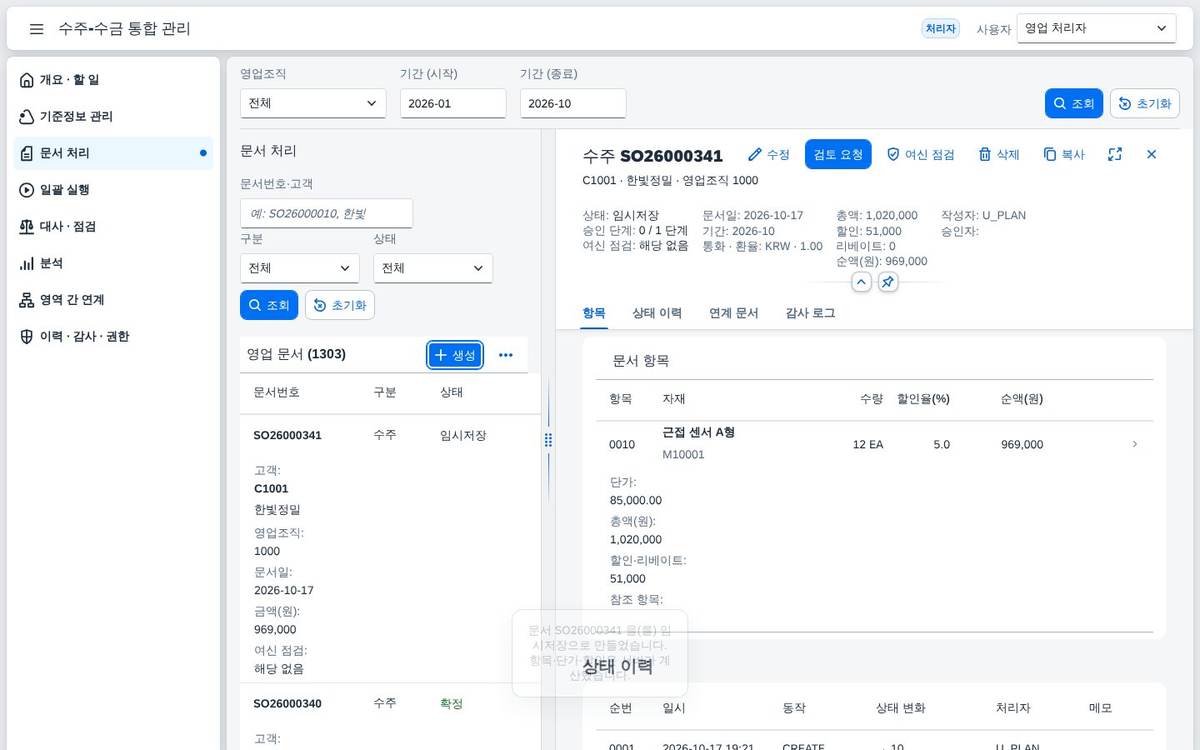The height and width of the screenshot is (750, 1200).
Task: Click the 구분 column header in list
Action: (385, 393)
